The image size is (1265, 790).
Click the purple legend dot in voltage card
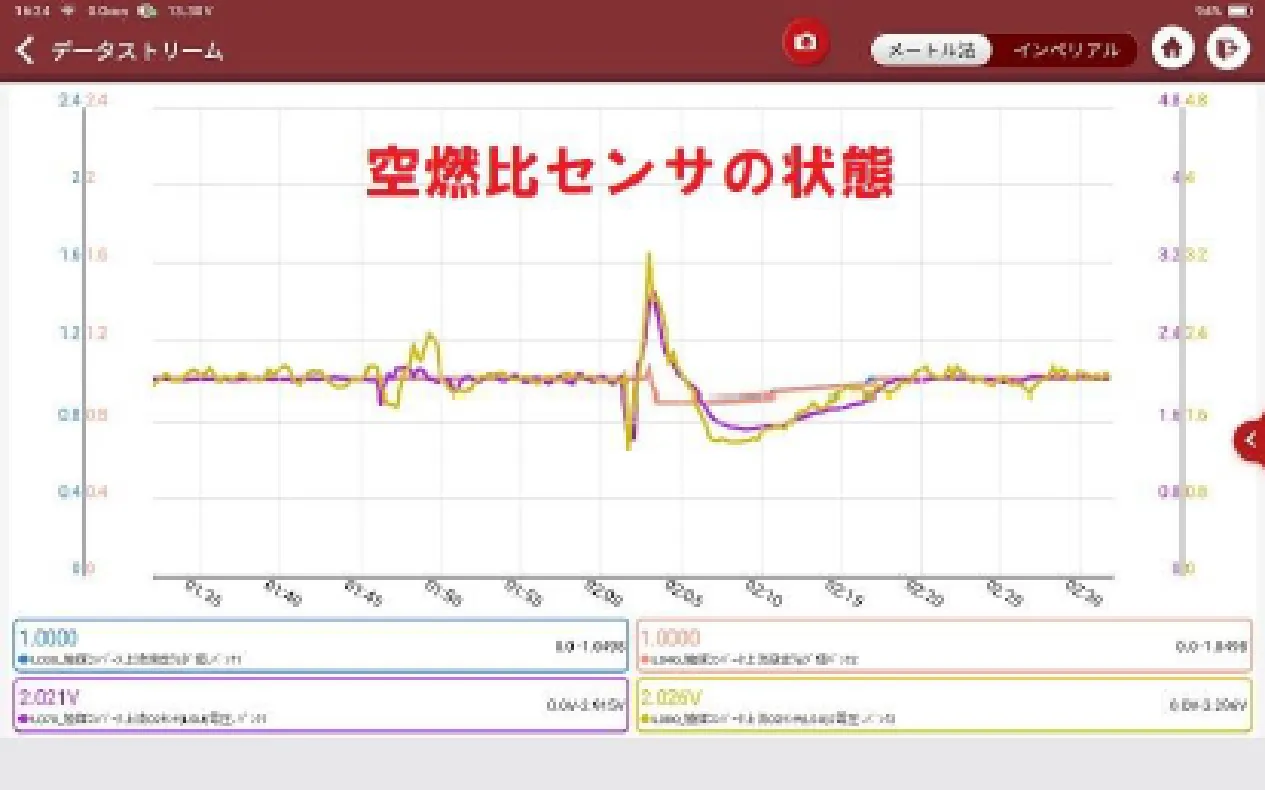pos(23,718)
